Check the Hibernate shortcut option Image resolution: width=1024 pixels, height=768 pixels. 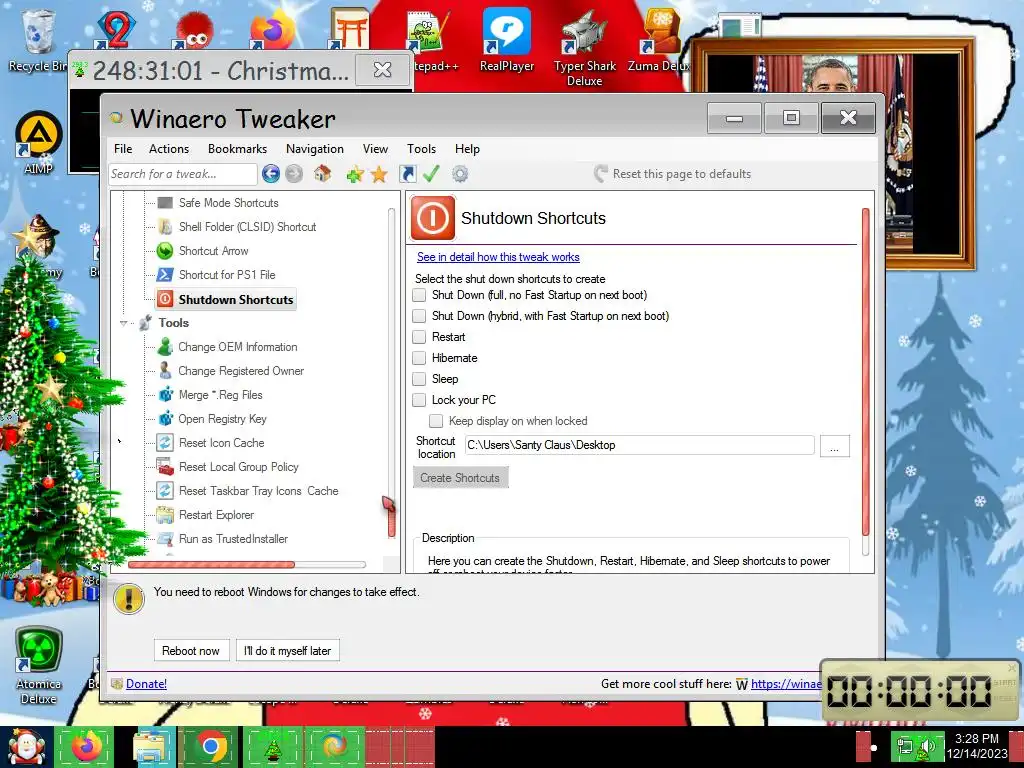(x=419, y=358)
